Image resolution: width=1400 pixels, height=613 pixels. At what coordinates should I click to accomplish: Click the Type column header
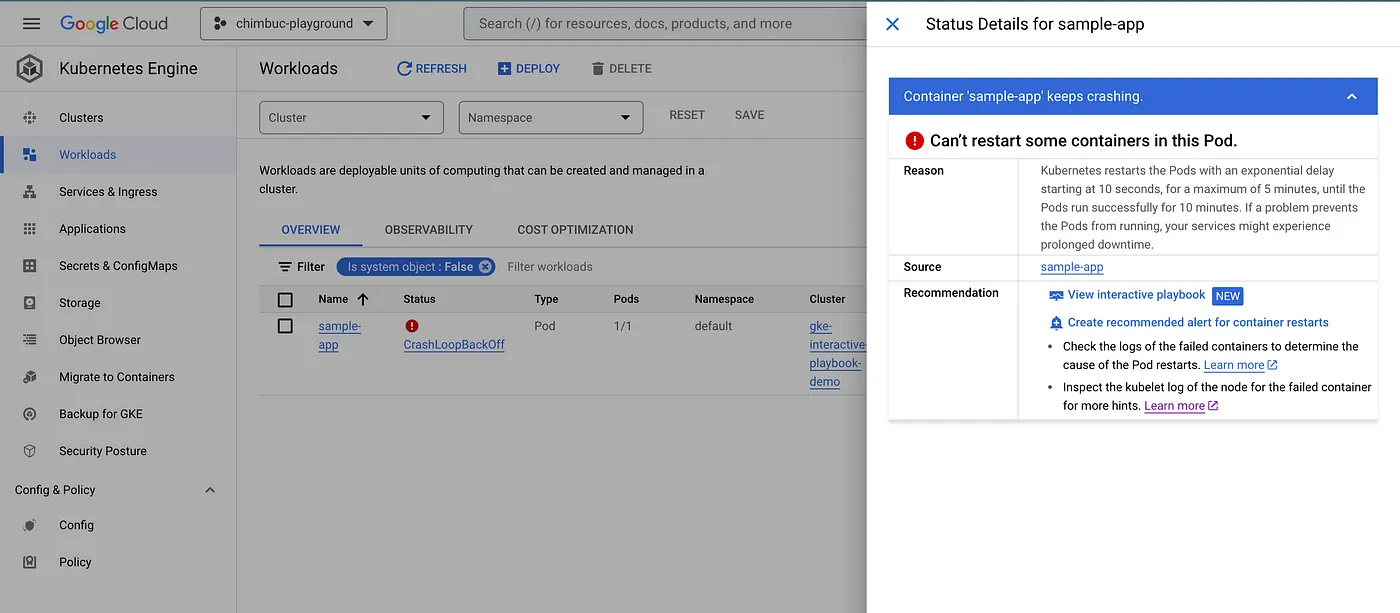point(546,299)
